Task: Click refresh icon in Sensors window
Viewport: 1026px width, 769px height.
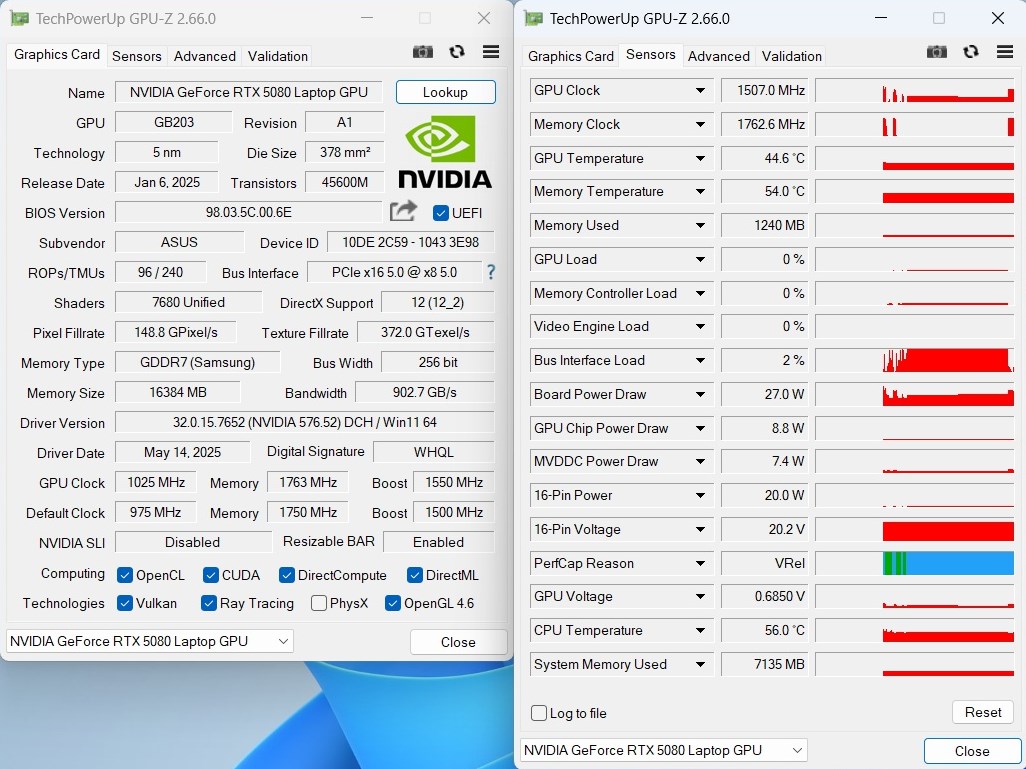Action: pos(971,52)
